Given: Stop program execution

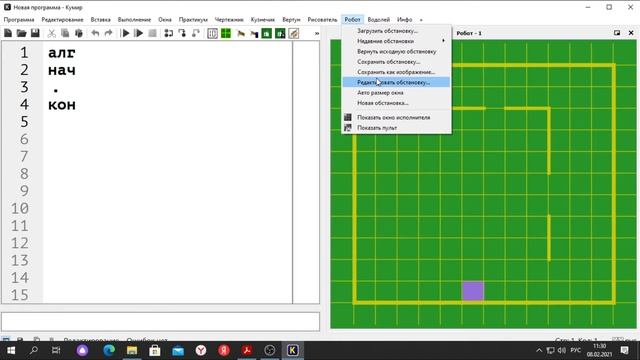Looking at the screenshot, I should pyautogui.click(x=152, y=33).
